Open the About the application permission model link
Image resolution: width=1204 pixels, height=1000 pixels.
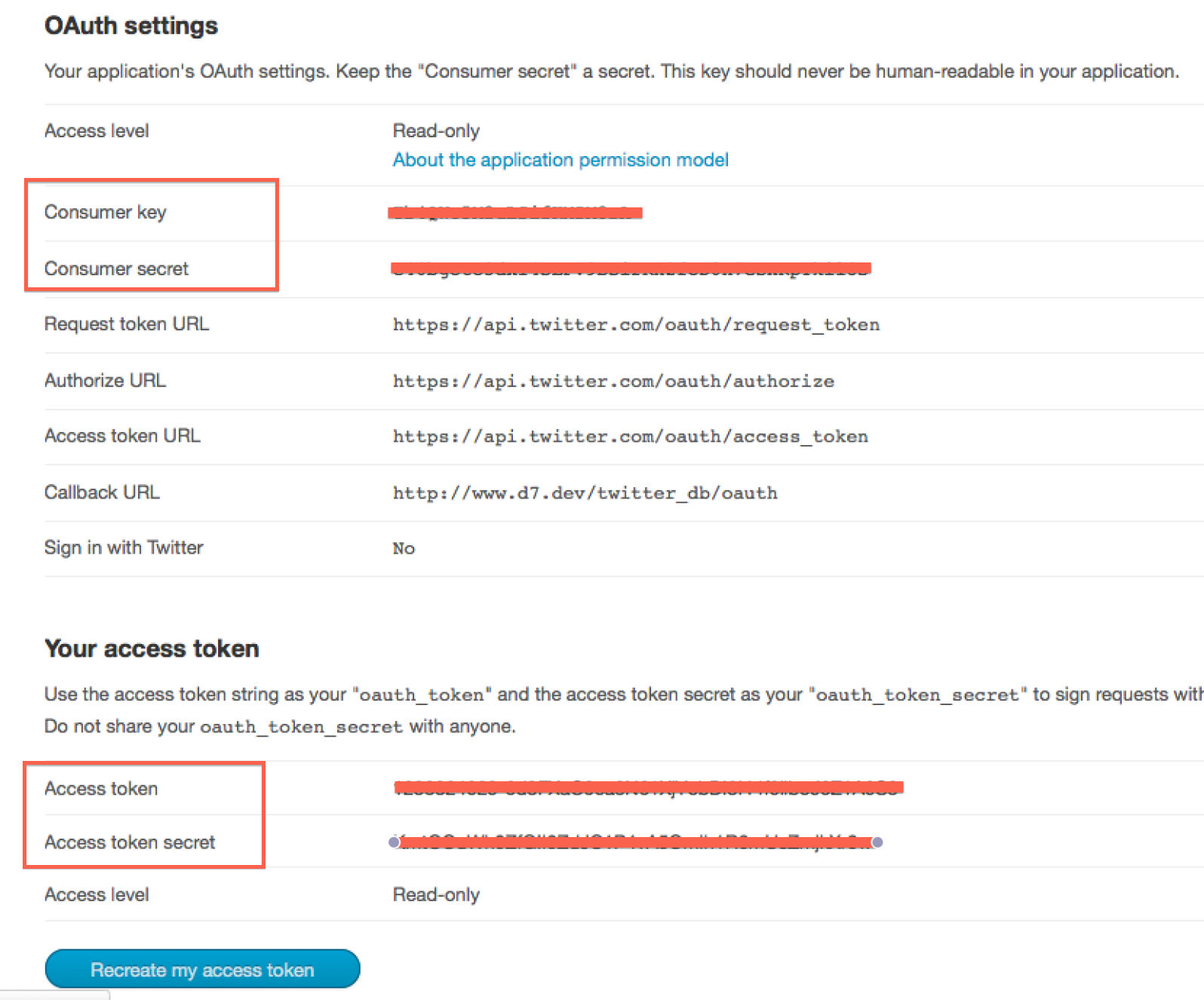(561, 160)
